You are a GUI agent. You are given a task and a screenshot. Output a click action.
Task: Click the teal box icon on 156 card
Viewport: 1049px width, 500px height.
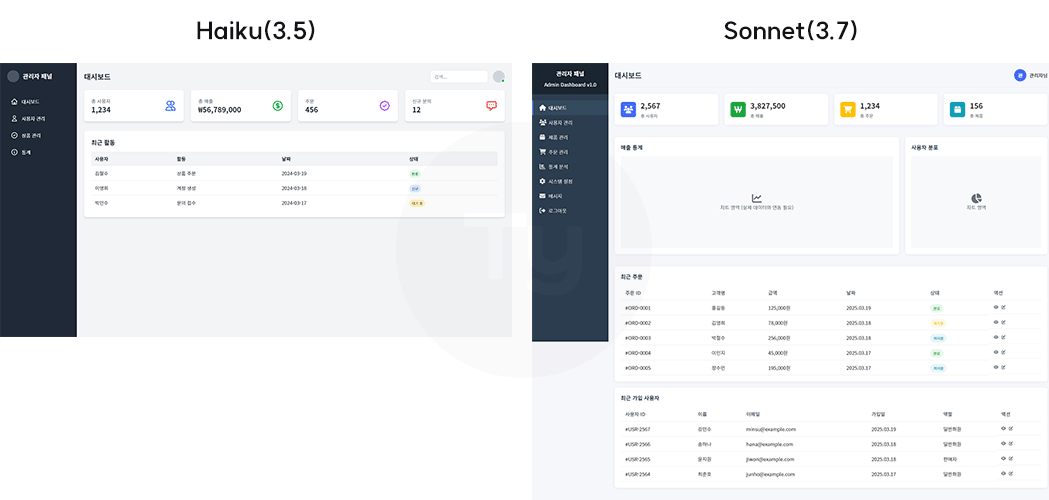(x=957, y=109)
